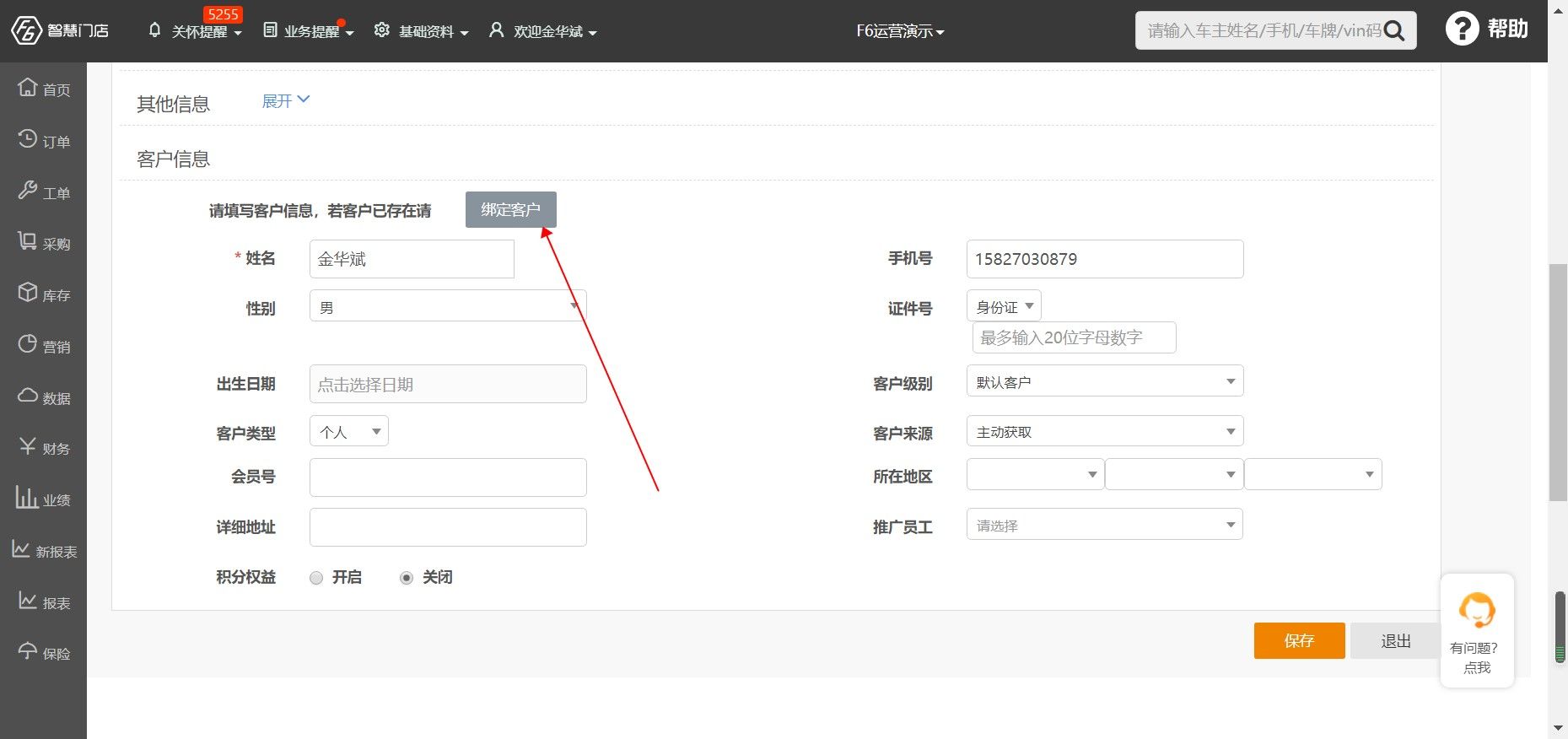Click the search magnifier icon
The image size is (1568, 739).
click(x=1395, y=31)
